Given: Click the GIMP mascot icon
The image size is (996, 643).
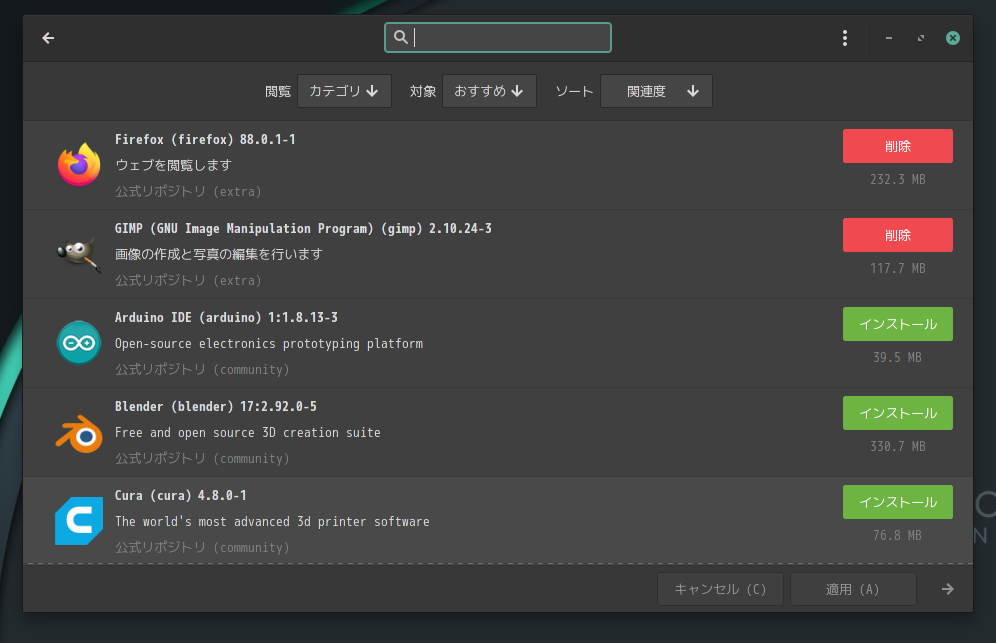Looking at the screenshot, I should pyautogui.click(x=79, y=254).
